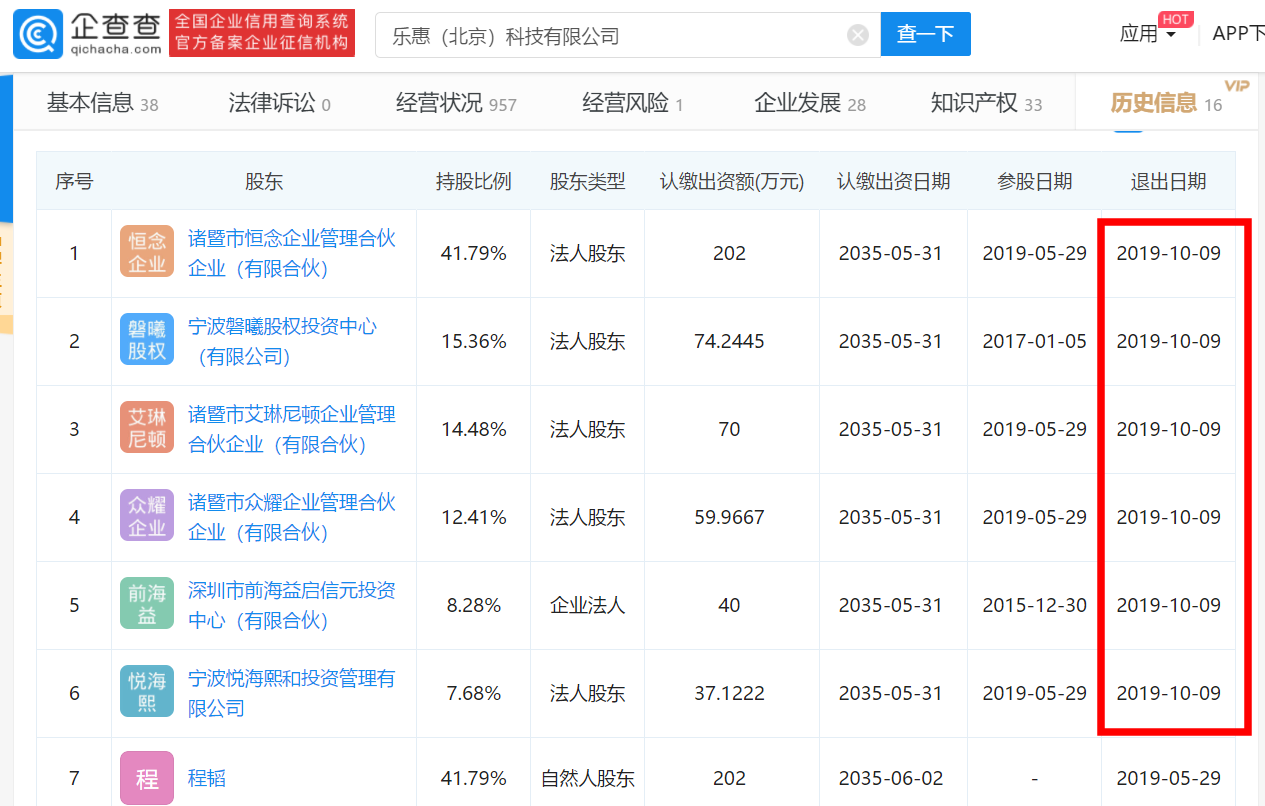Open the 恒念企业 shareholder logo
The image size is (1265, 806).
coord(147,253)
